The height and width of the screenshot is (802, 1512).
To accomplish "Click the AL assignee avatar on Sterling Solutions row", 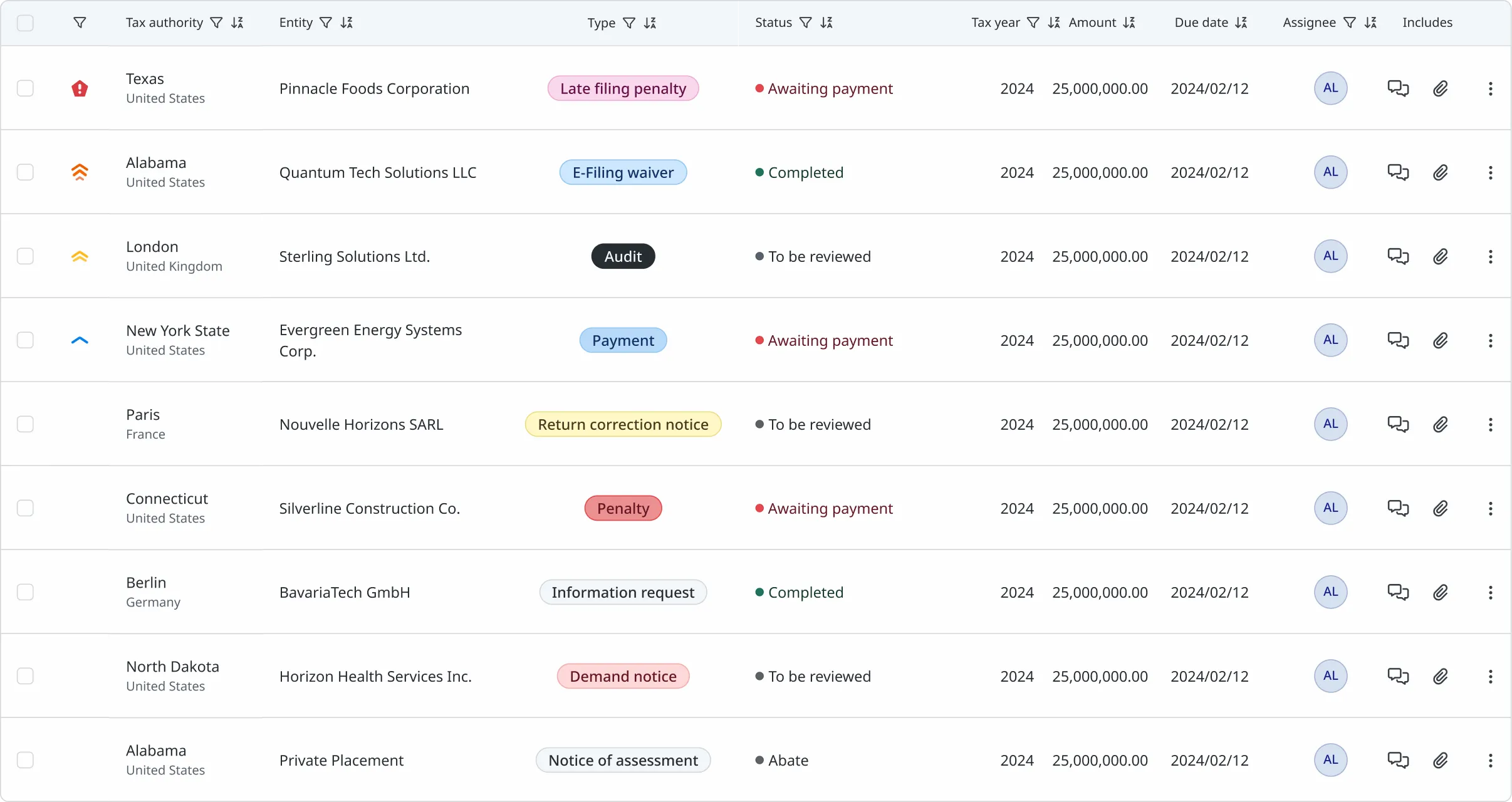I will coord(1330,256).
